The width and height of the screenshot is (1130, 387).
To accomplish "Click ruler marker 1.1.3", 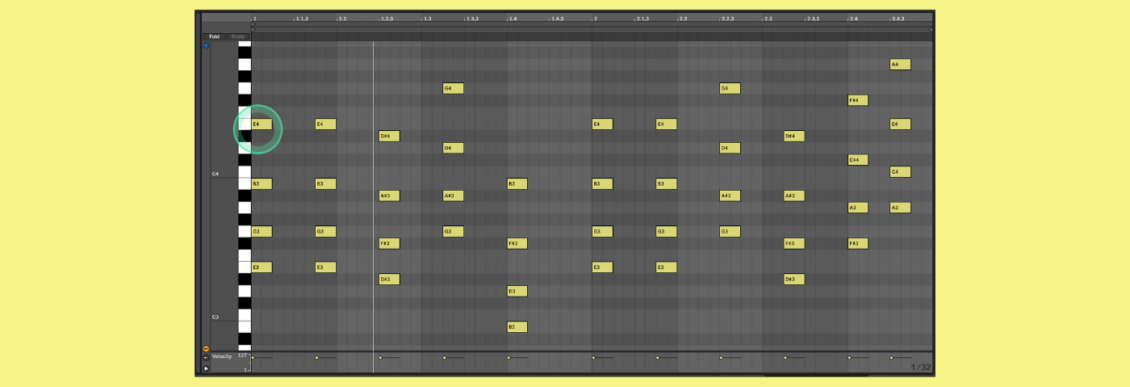I will coord(302,19).
